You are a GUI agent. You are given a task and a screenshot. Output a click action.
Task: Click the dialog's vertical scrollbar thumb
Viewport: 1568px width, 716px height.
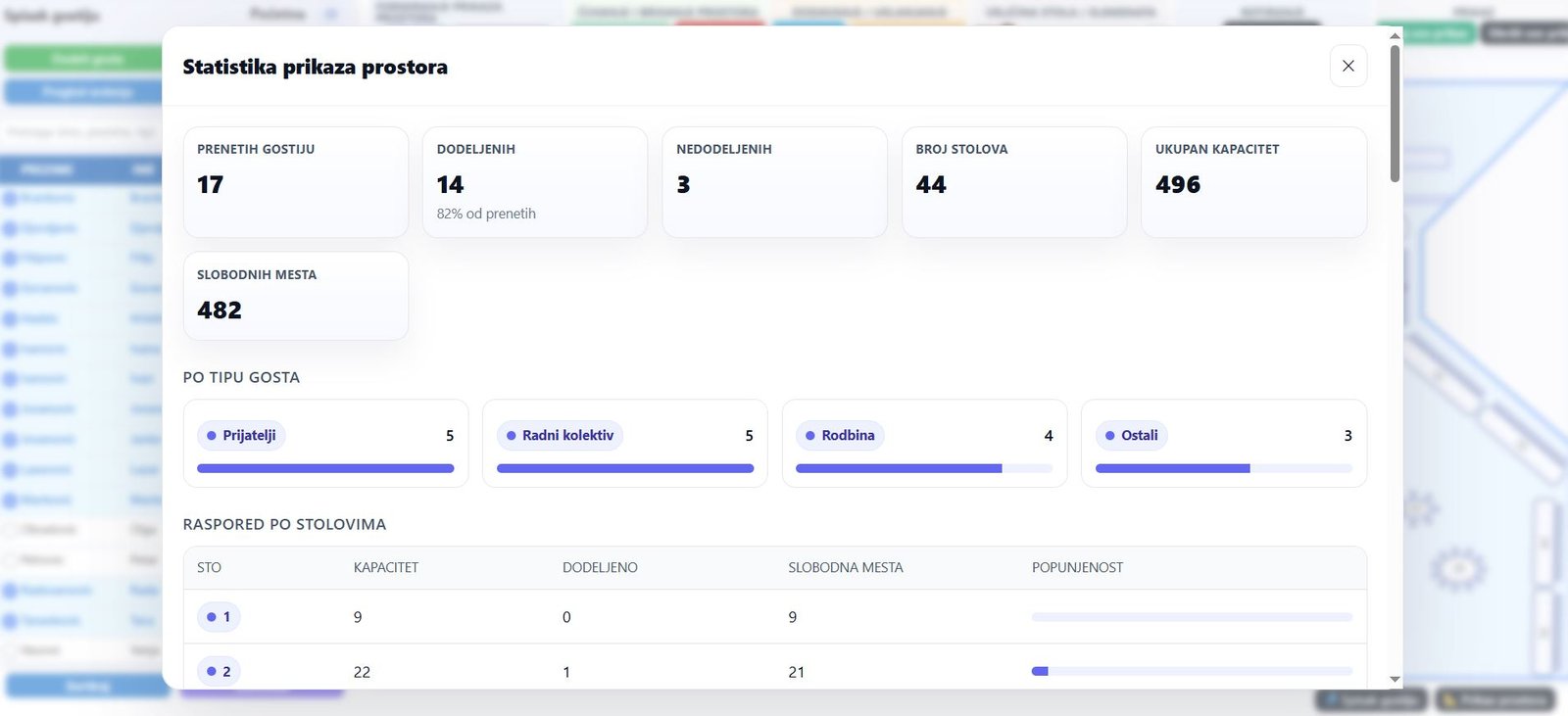pos(1395,113)
